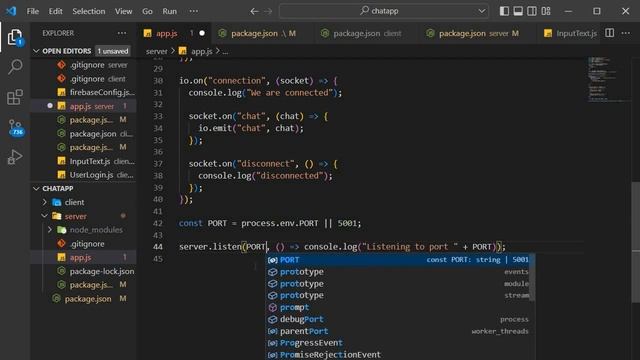Click the server breadcrumb segment
This screenshot has width=640, height=360.
157,51
